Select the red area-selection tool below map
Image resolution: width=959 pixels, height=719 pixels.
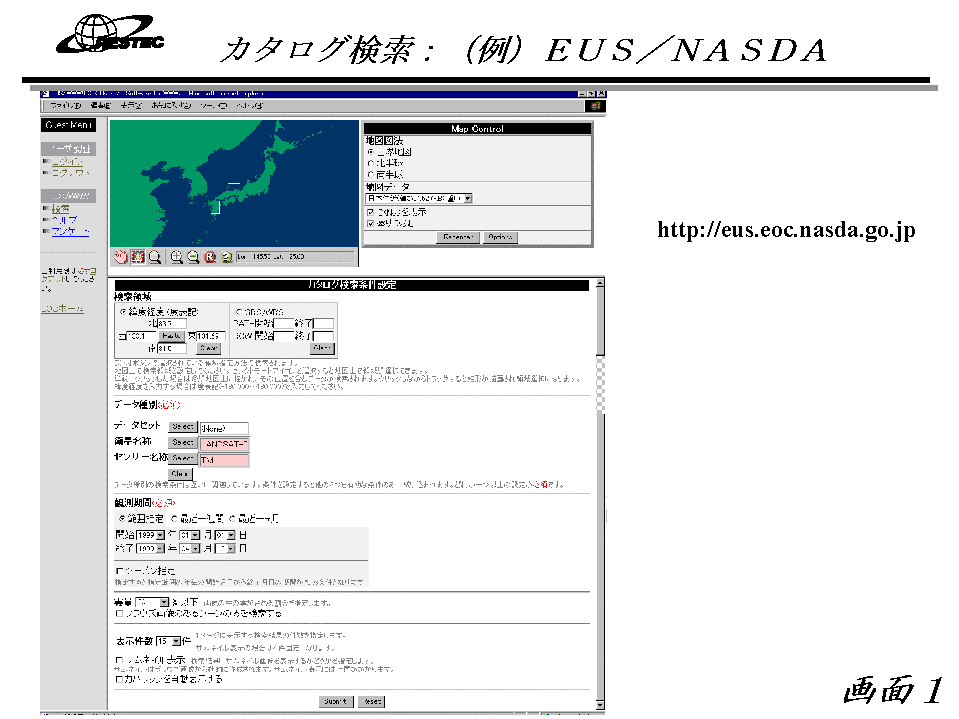pos(138,257)
